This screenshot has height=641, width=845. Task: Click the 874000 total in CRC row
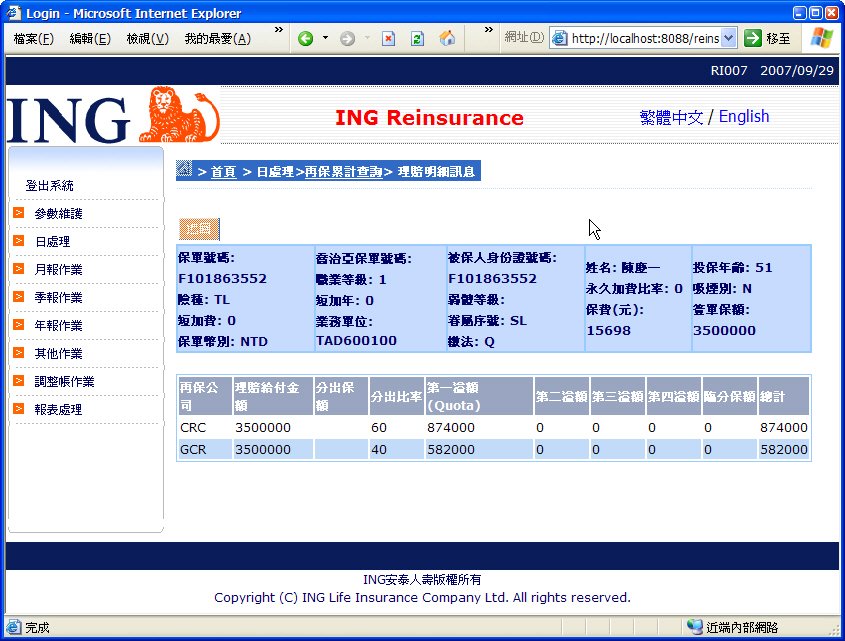pyautogui.click(x=784, y=428)
